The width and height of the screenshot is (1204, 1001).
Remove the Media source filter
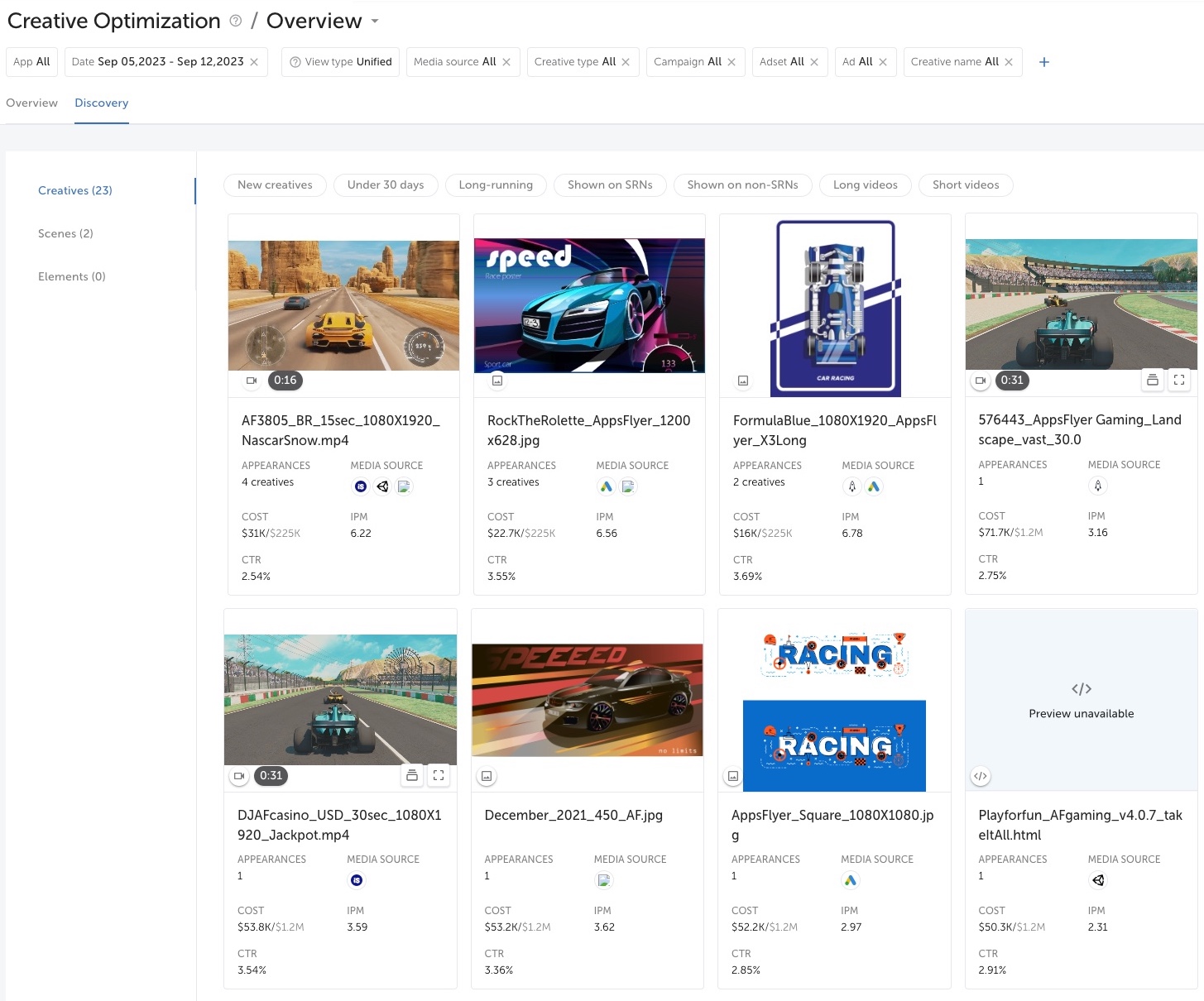coord(506,62)
